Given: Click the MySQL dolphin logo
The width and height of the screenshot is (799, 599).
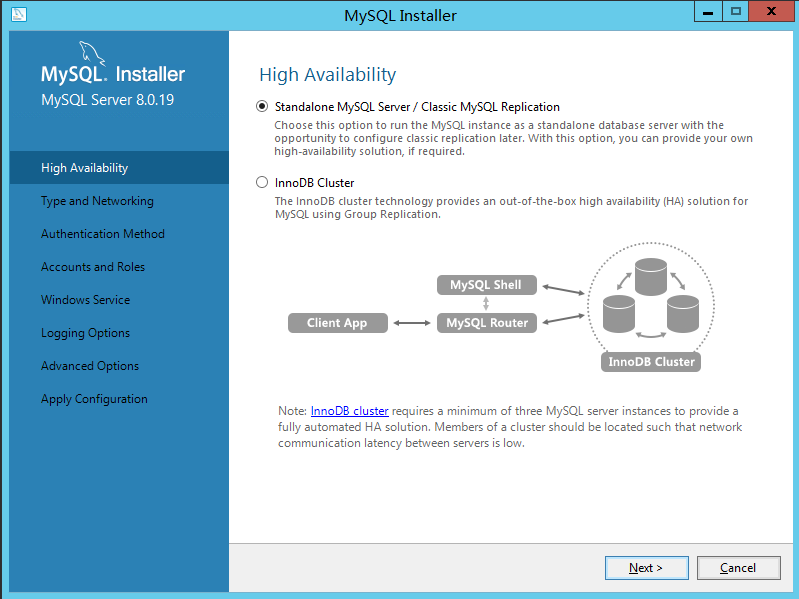Looking at the screenshot, I should pos(92,53).
